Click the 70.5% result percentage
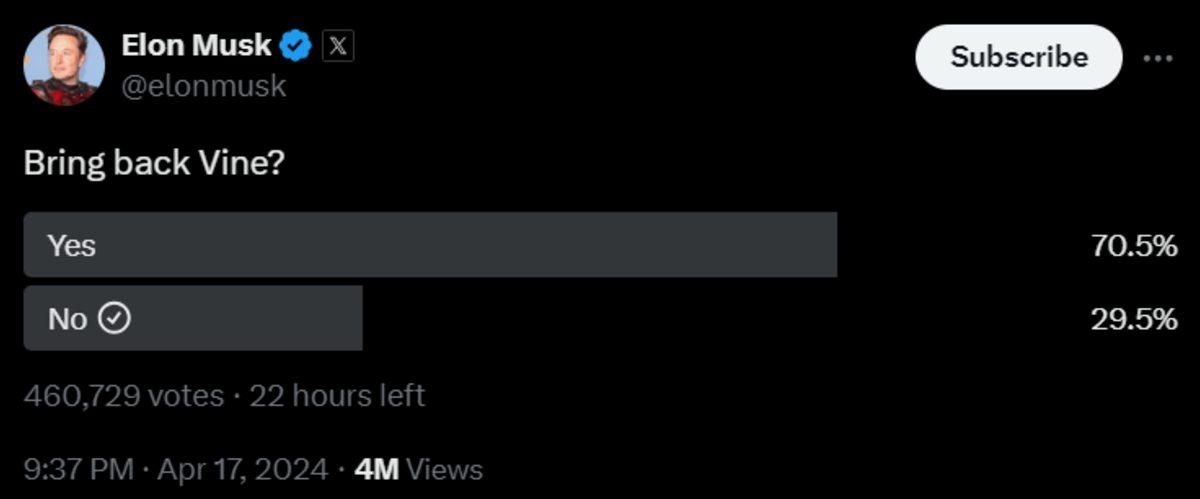The image size is (1200, 499). [1133, 246]
